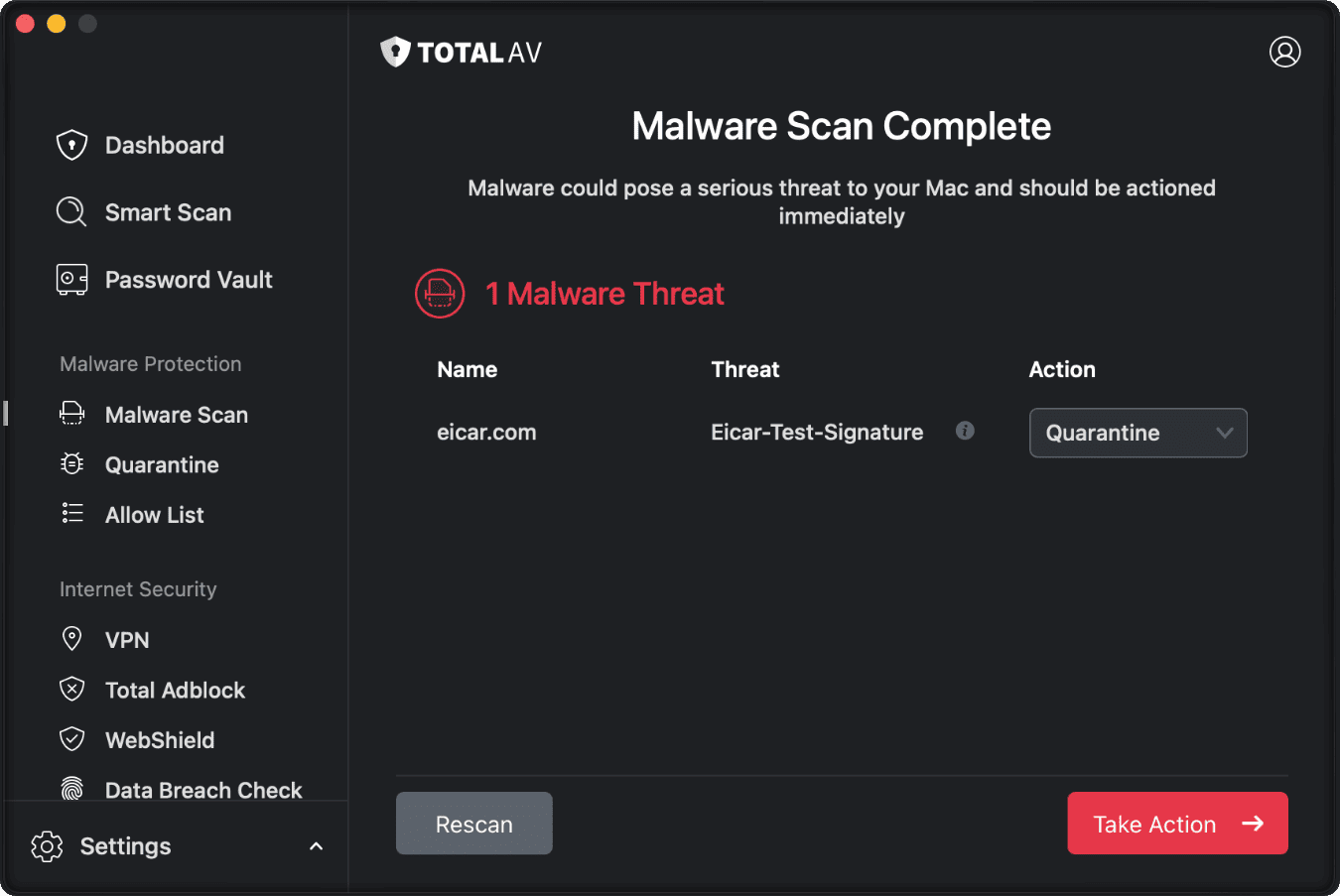The width and height of the screenshot is (1340, 896).
Task: Click the Rescan button
Action: pyautogui.click(x=473, y=823)
